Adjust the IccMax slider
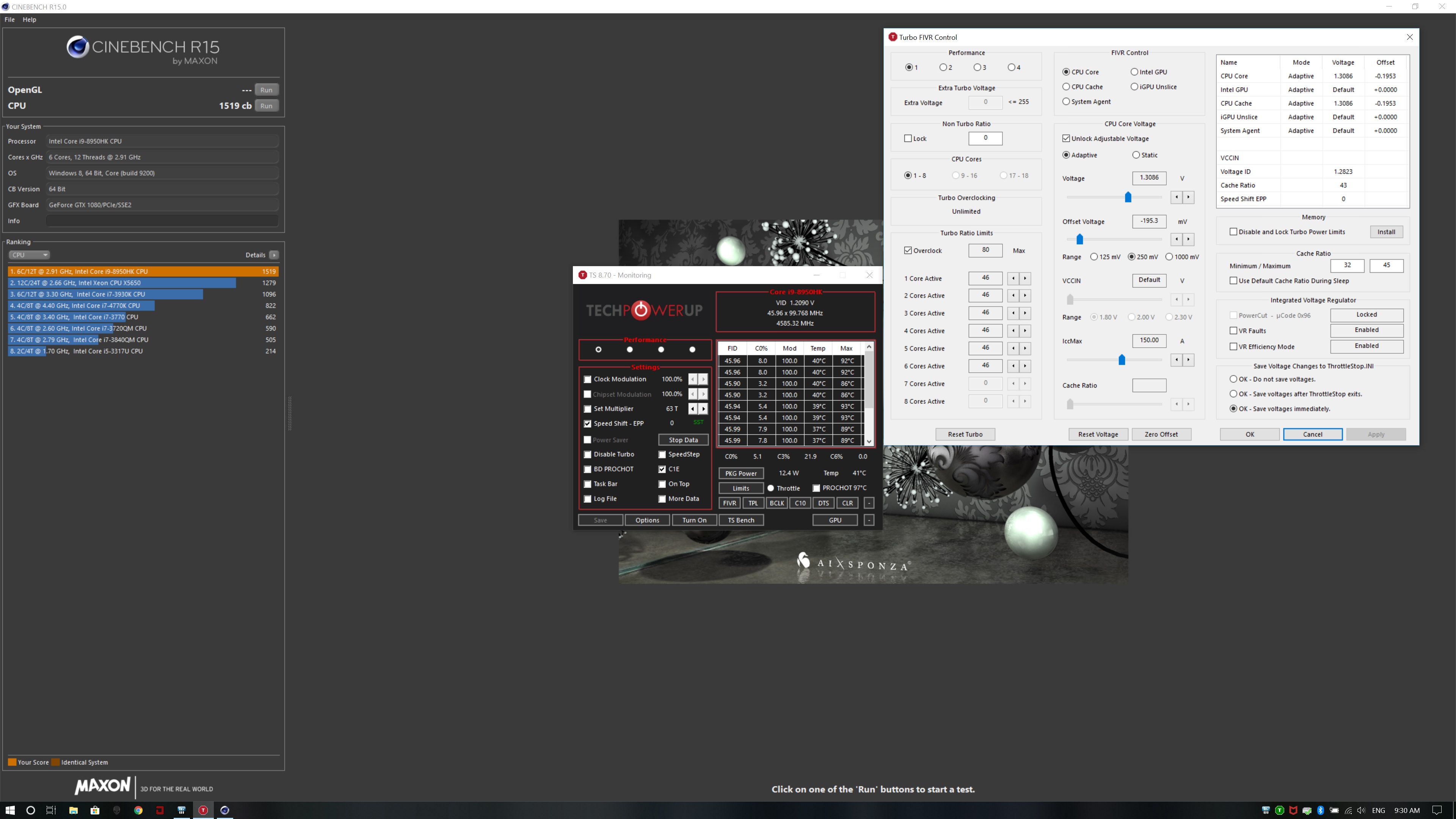 1122,359
